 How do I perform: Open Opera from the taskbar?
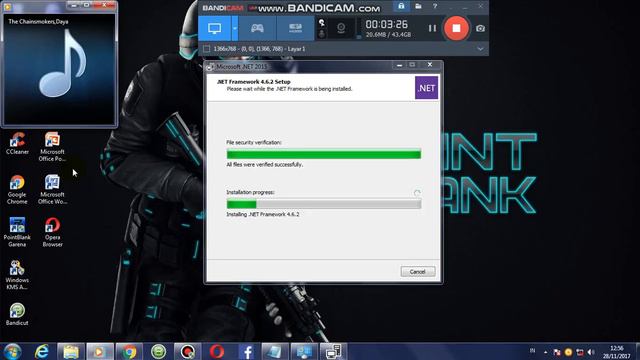coord(217,351)
